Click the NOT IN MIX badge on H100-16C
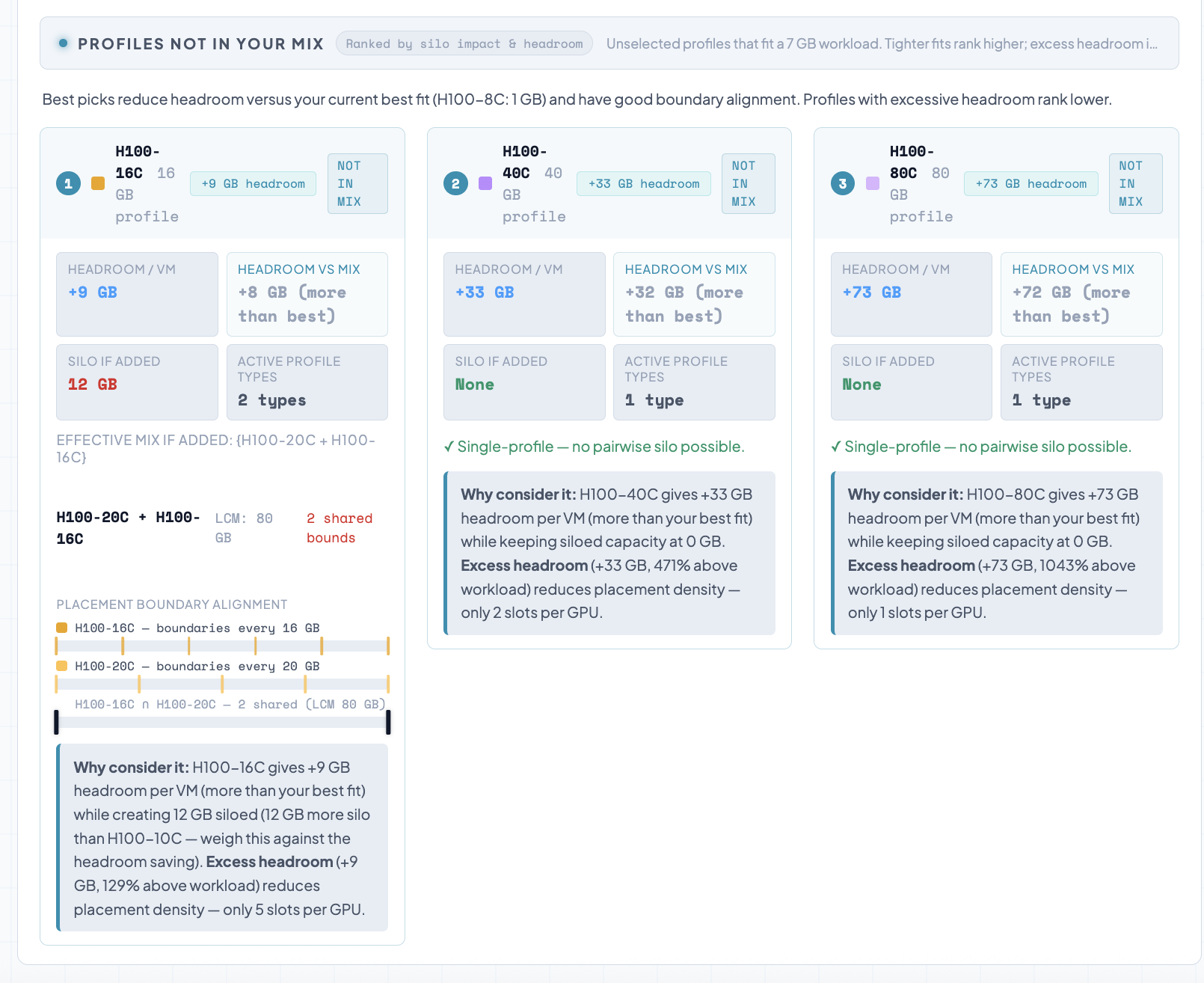The height and width of the screenshot is (983, 1204). pos(357,183)
